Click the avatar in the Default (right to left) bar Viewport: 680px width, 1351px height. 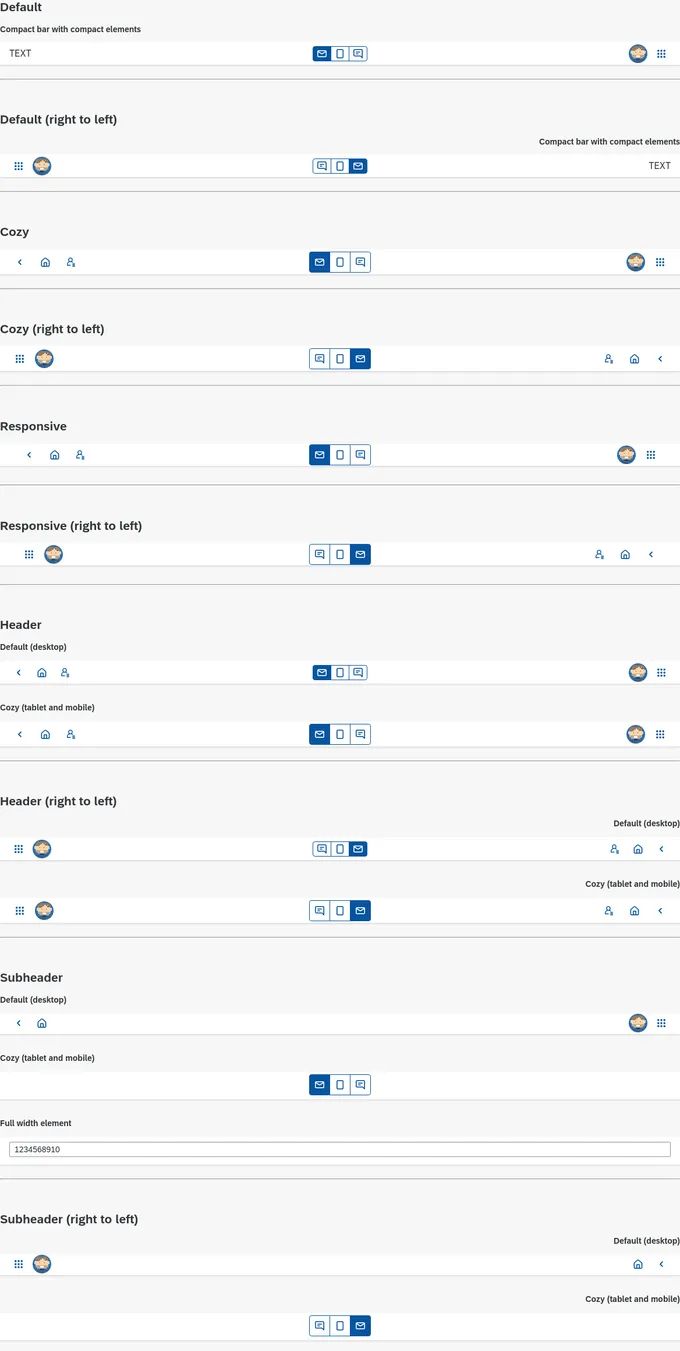coord(42,166)
